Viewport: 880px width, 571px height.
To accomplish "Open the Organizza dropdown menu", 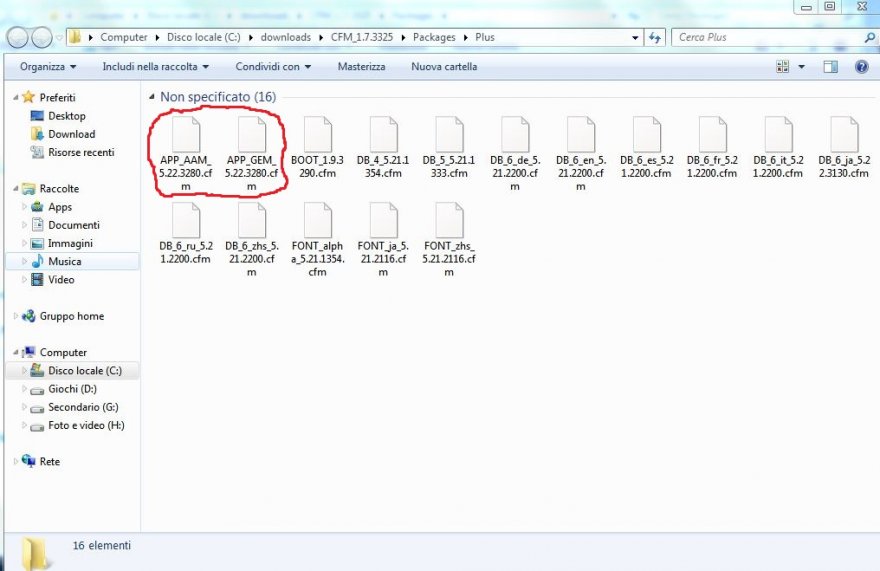I will pos(48,67).
